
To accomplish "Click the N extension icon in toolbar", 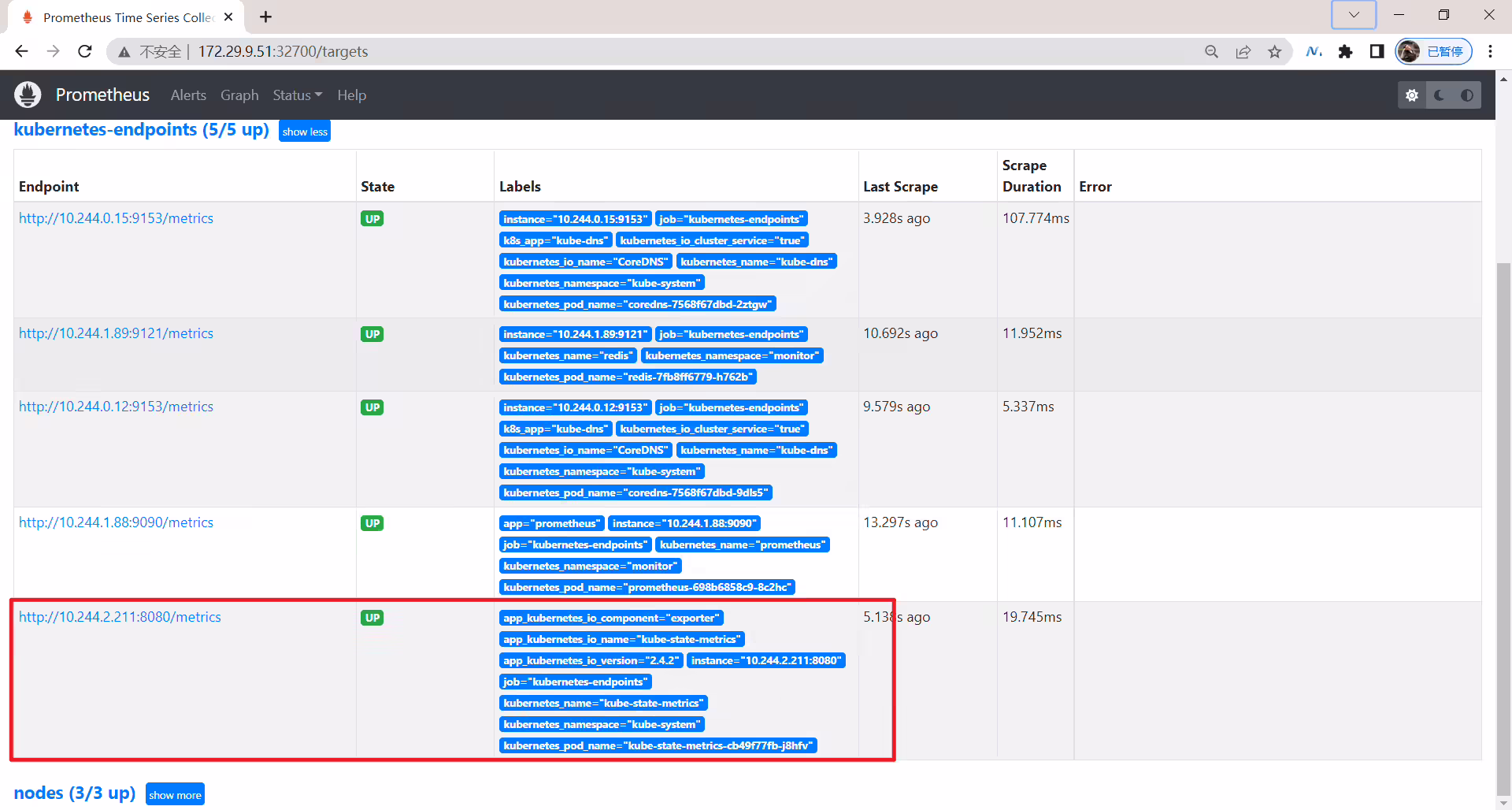I will [x=1314, y=51].
